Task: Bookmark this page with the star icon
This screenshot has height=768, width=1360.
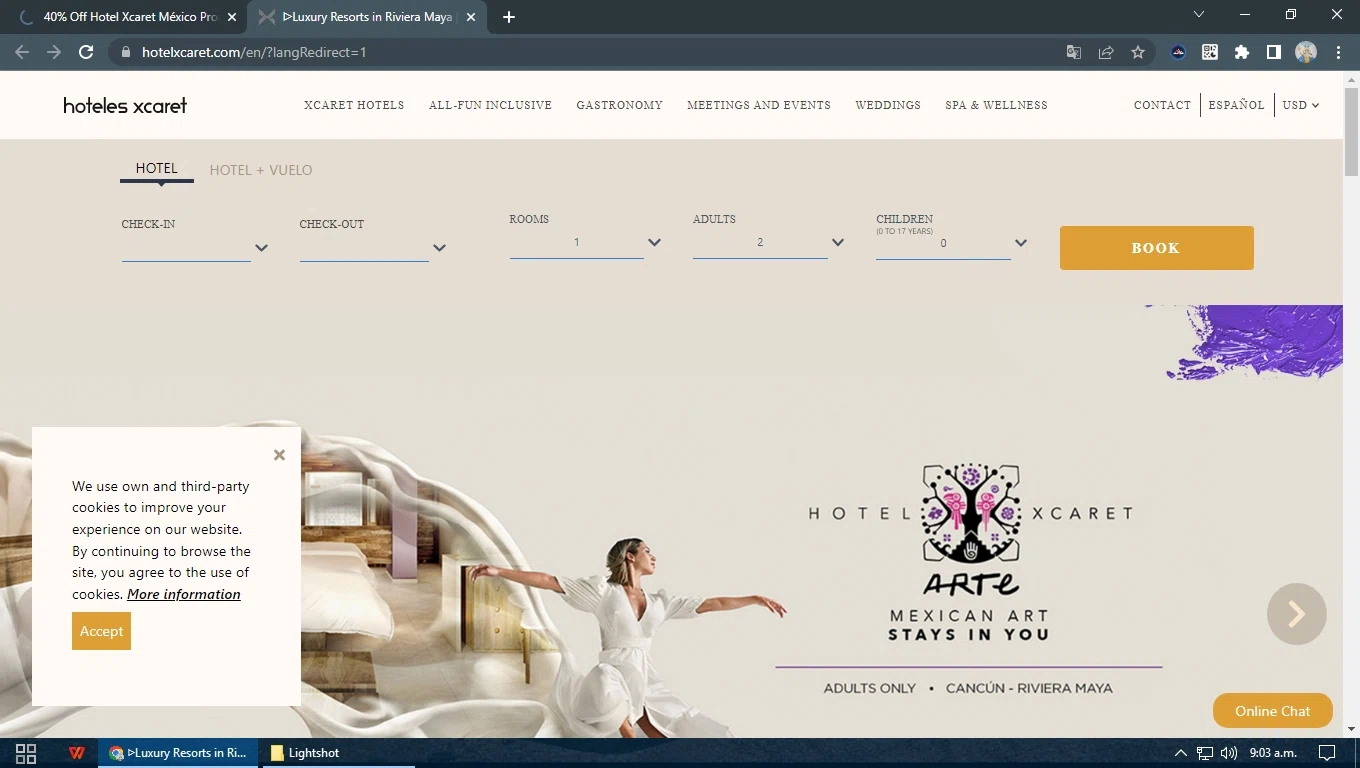Action: (1138, 52)
